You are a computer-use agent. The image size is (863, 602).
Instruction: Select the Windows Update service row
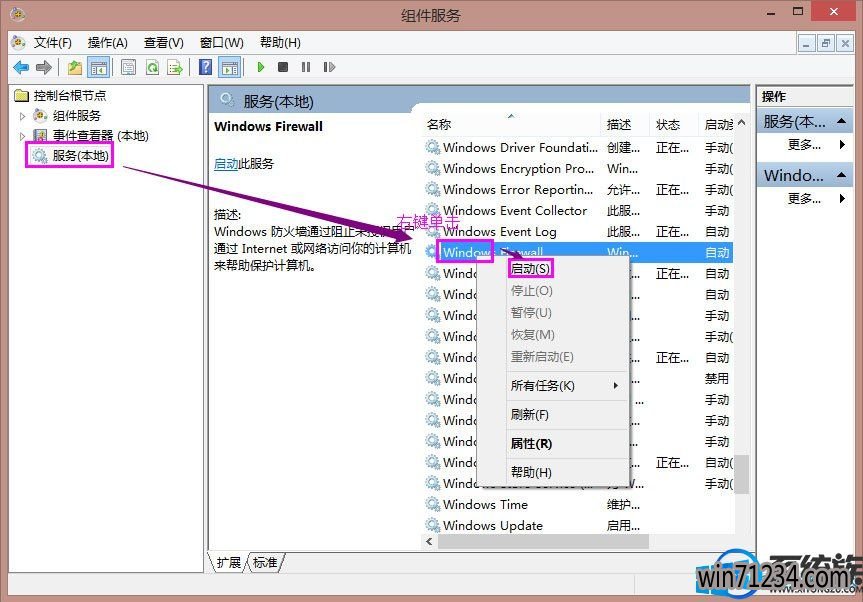coord(578,525)
